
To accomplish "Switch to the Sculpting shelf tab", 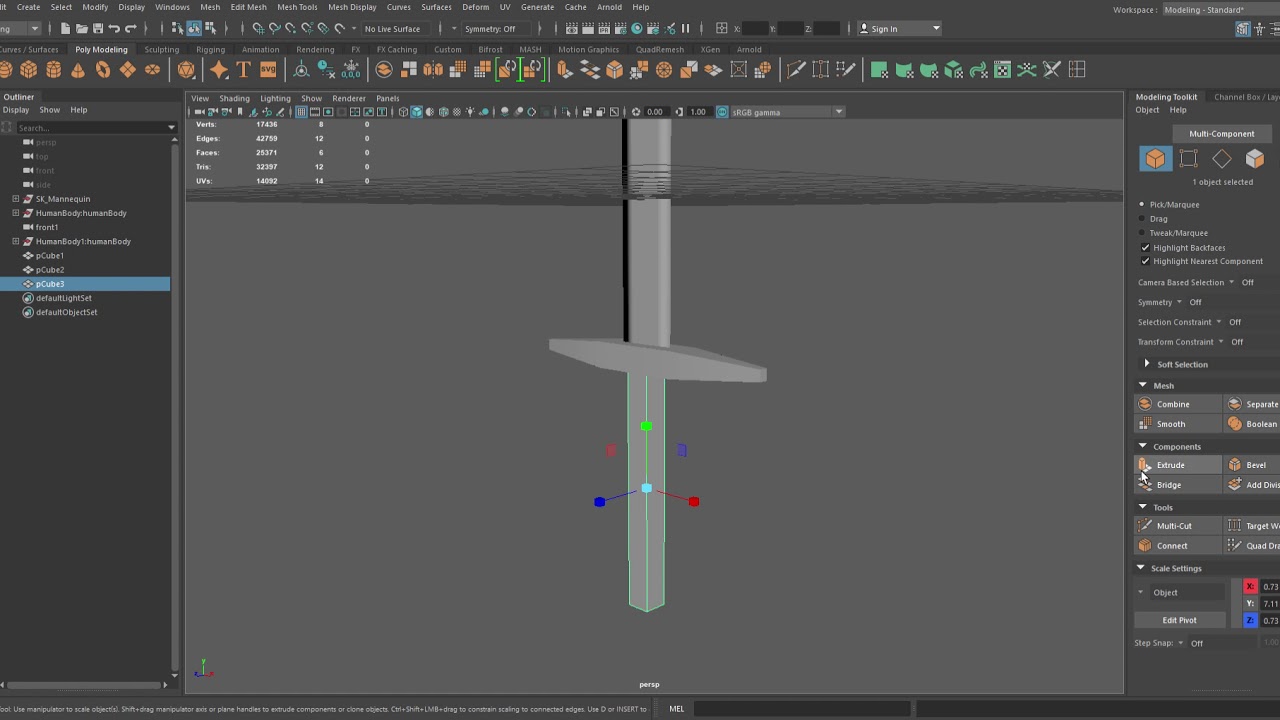I will [161, 49].
